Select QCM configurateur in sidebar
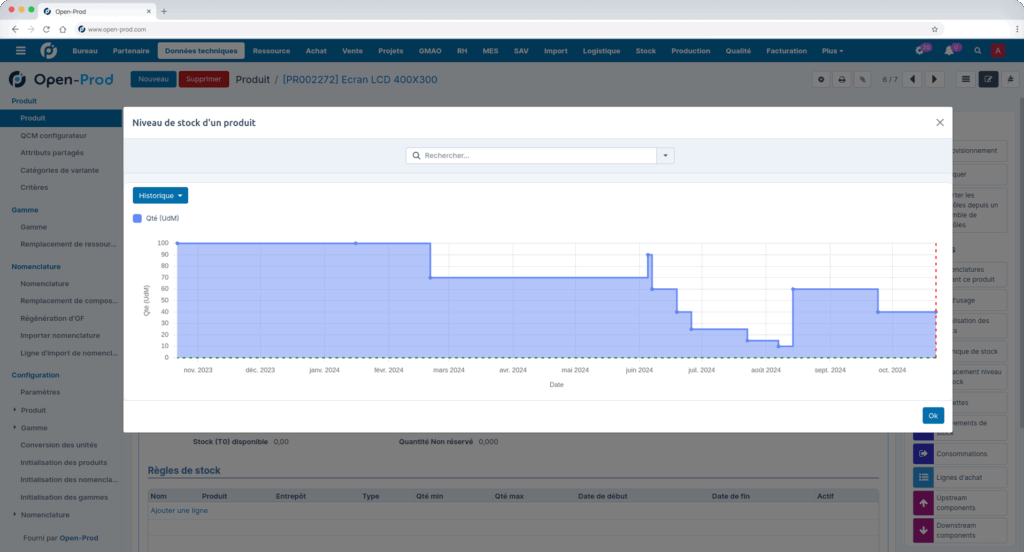 [54, 135]
